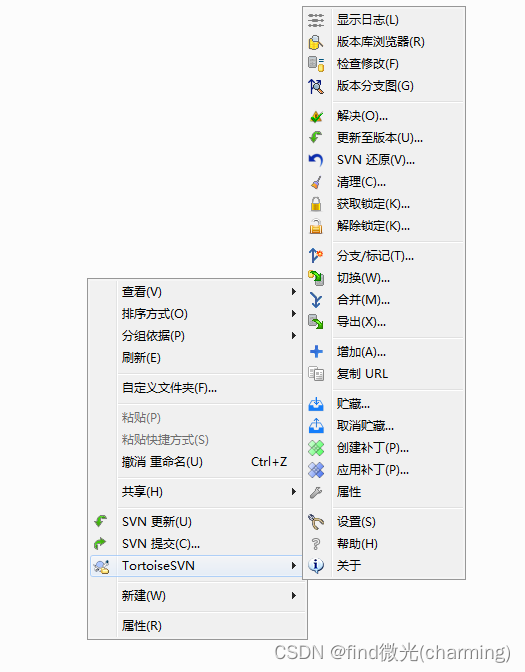
Task: Click the Switch (切换) icon
Action: [x=316, y=278]
